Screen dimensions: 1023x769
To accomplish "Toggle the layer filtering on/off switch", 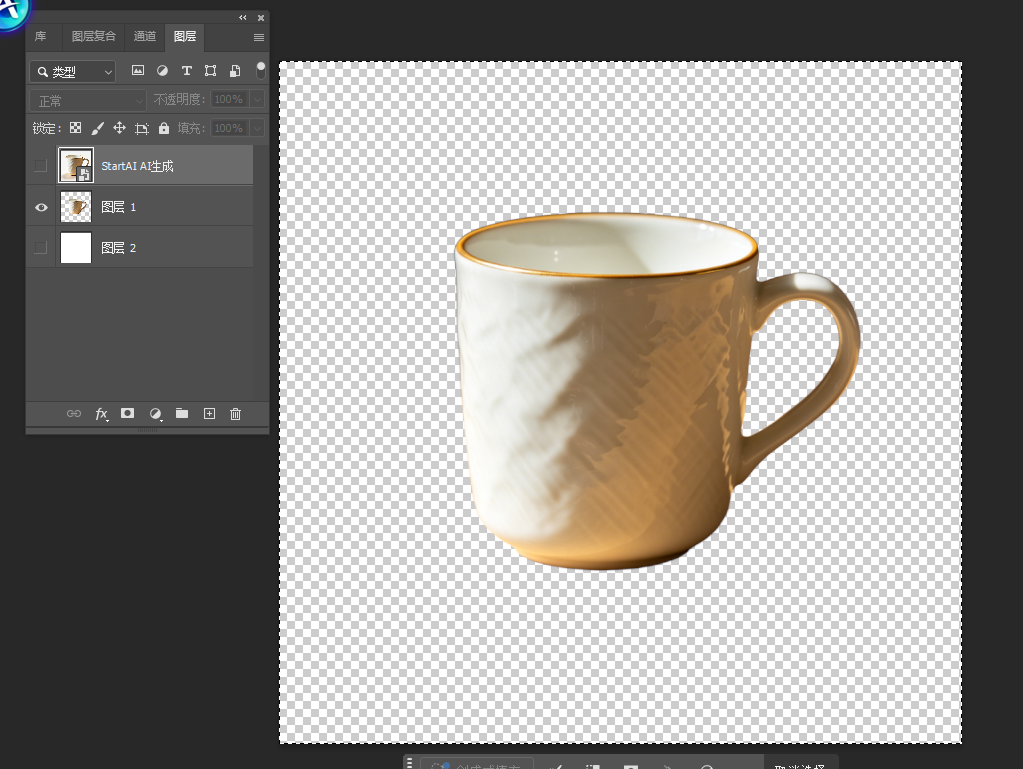I will click(x=260, y=70).
